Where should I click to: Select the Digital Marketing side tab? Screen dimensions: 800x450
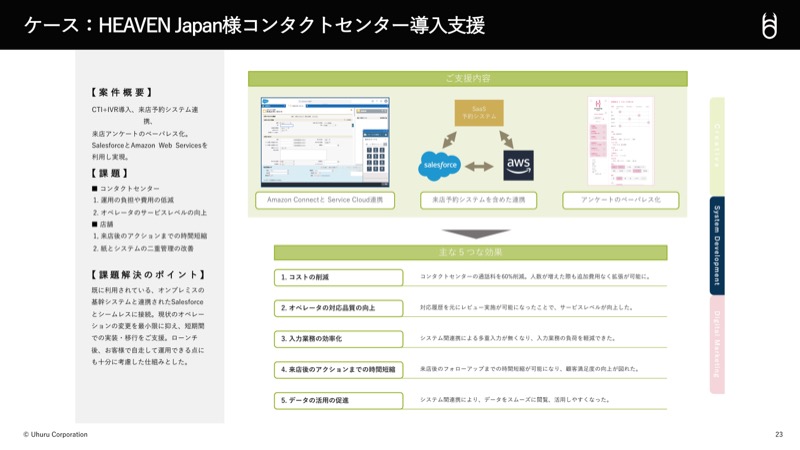[x=717, y=345]
